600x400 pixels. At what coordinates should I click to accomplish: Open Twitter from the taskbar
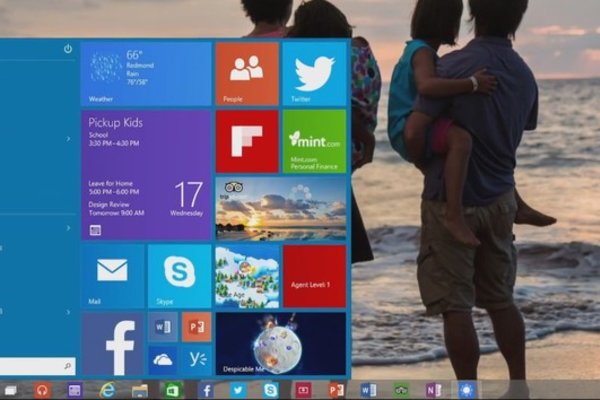[238, 390]
